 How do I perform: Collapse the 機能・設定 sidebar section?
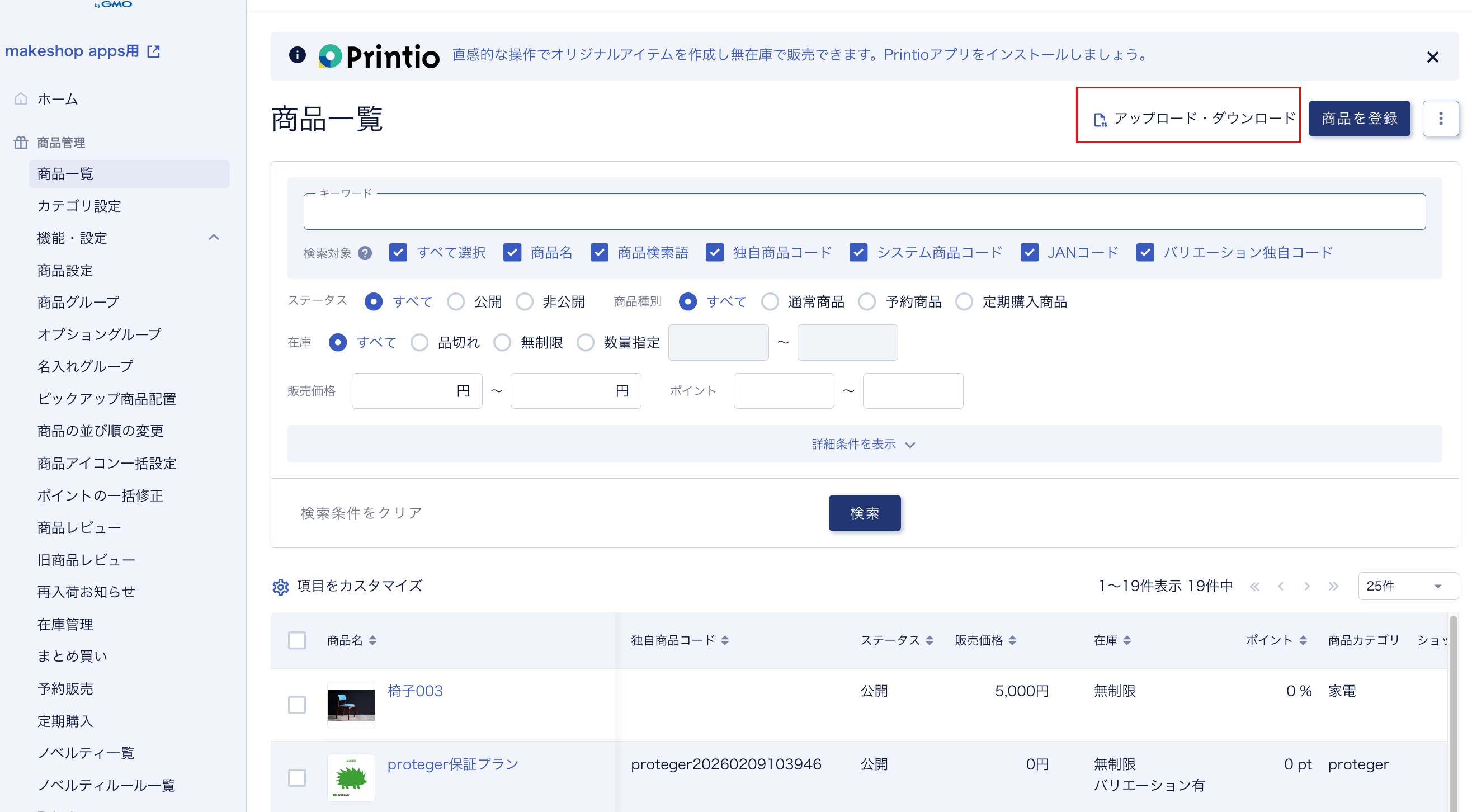click(214, 238)
